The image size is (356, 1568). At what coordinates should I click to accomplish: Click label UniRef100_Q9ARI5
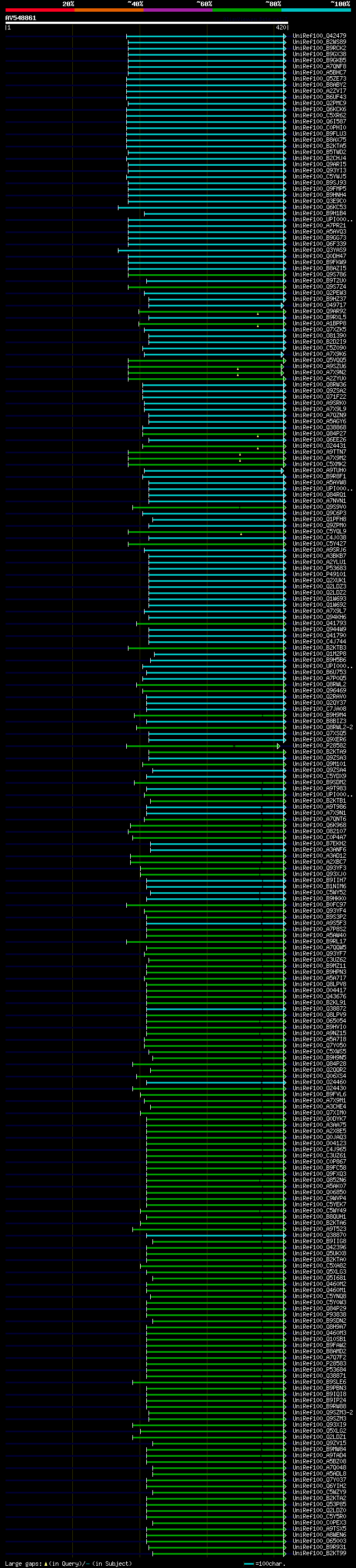click(319, 164)
